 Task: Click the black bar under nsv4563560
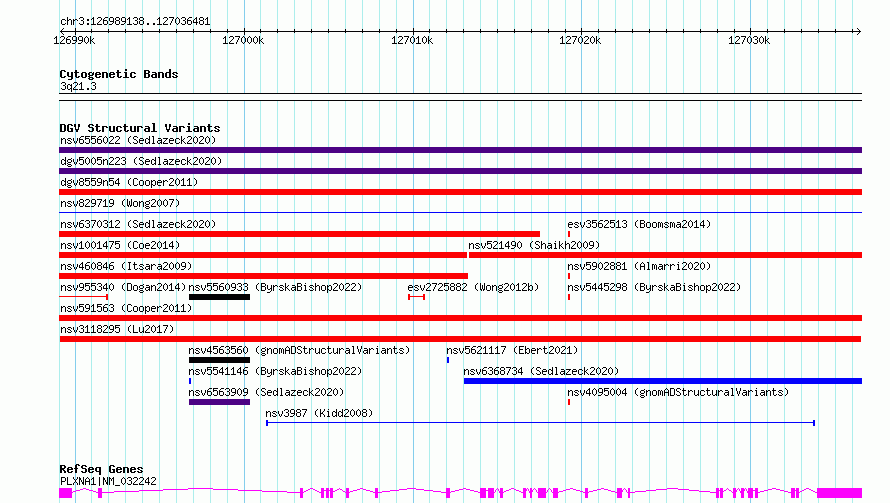(220, 360)
